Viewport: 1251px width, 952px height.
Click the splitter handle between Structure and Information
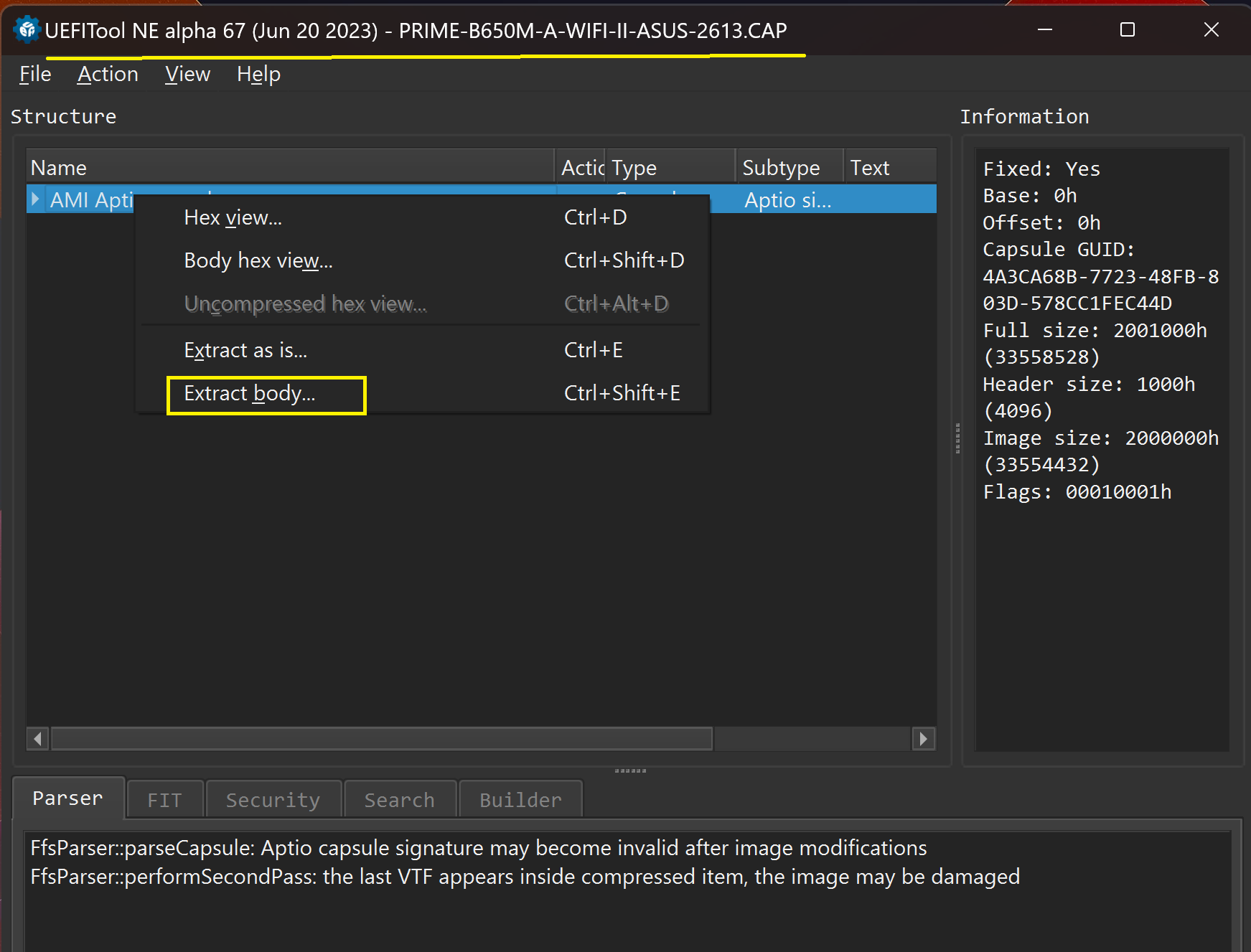pyautogui.click(x=957, y=438)
